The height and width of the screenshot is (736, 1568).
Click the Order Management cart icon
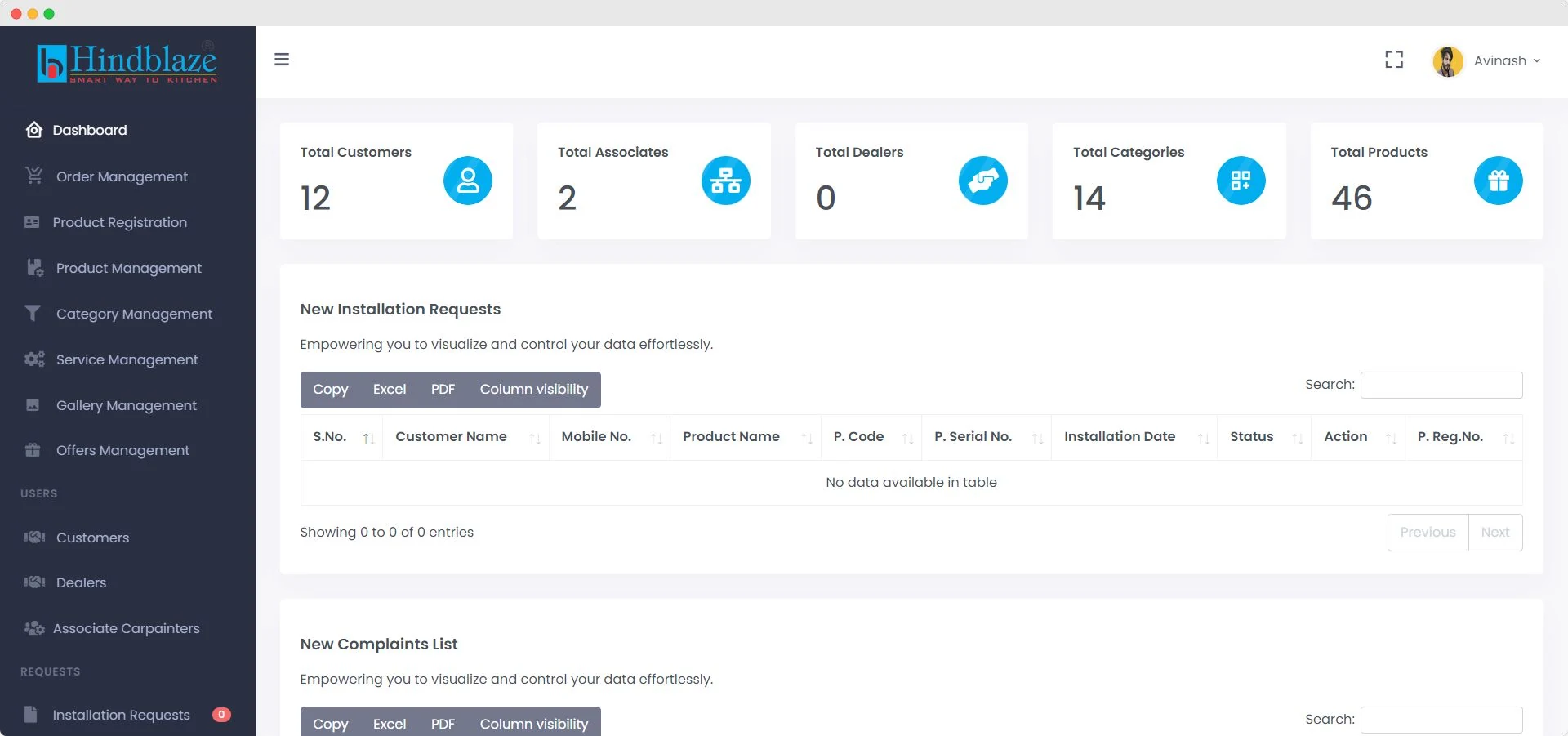click(33, 176)
